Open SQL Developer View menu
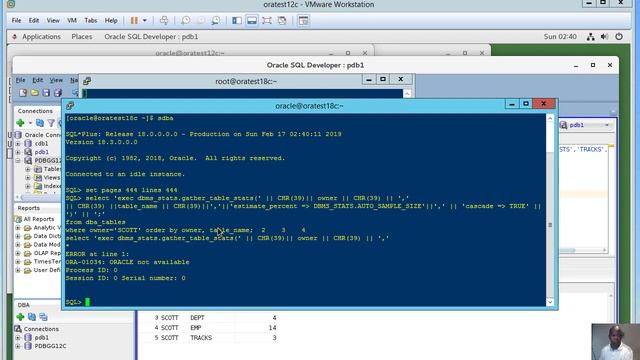Screen dimensions: 640x360 (x=56, y=80)
